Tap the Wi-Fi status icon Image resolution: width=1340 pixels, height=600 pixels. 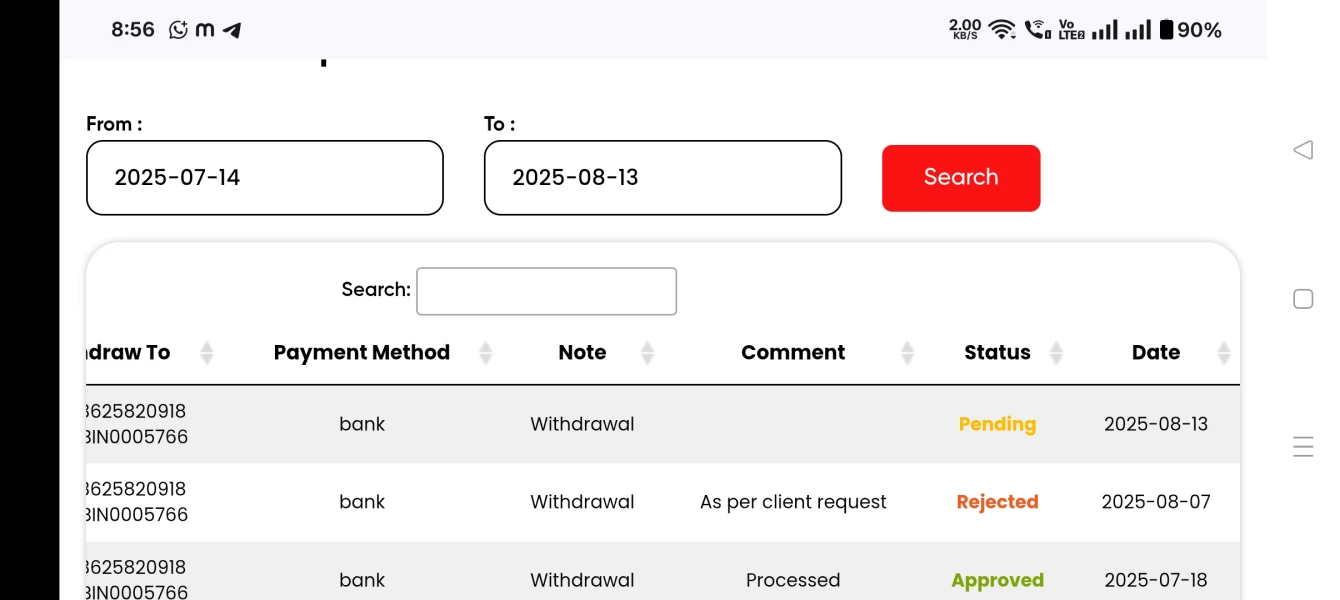[x=1001, y=30]
